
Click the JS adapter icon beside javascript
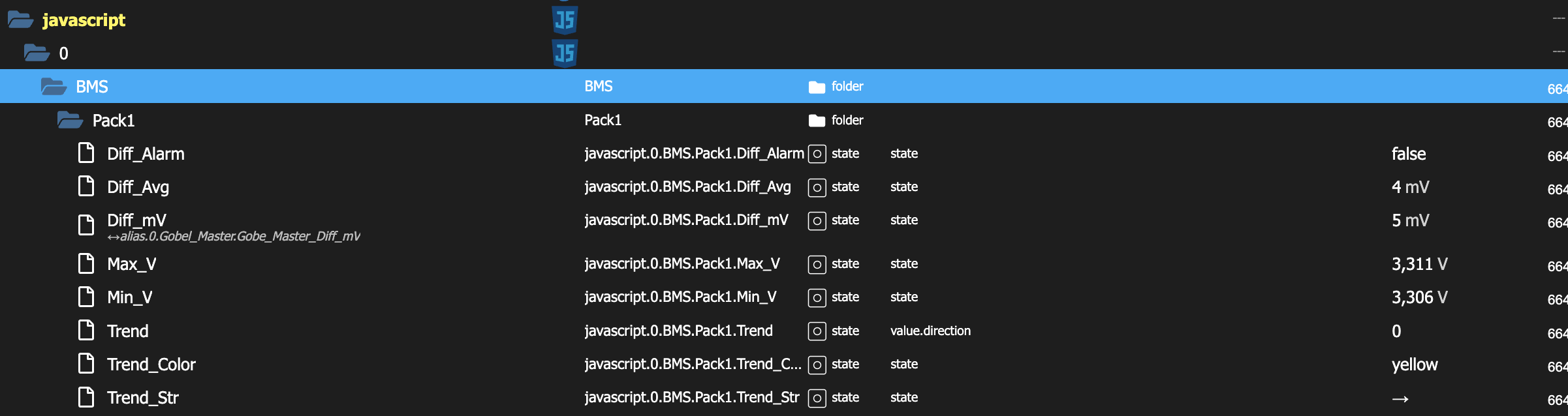click(565, 20)
